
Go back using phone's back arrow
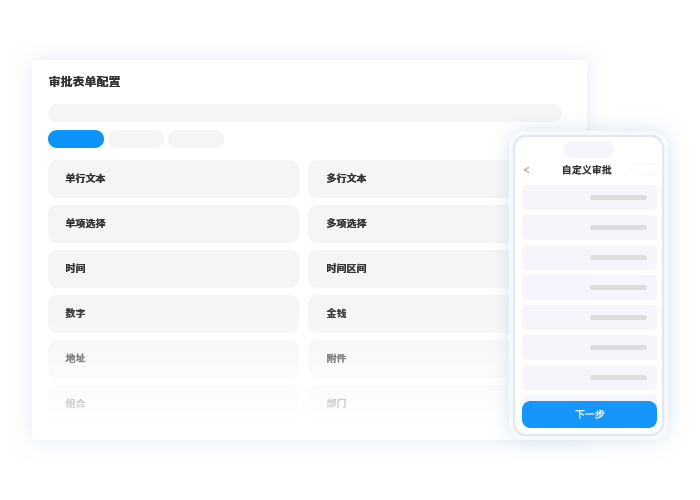click(x=527, y=170)
